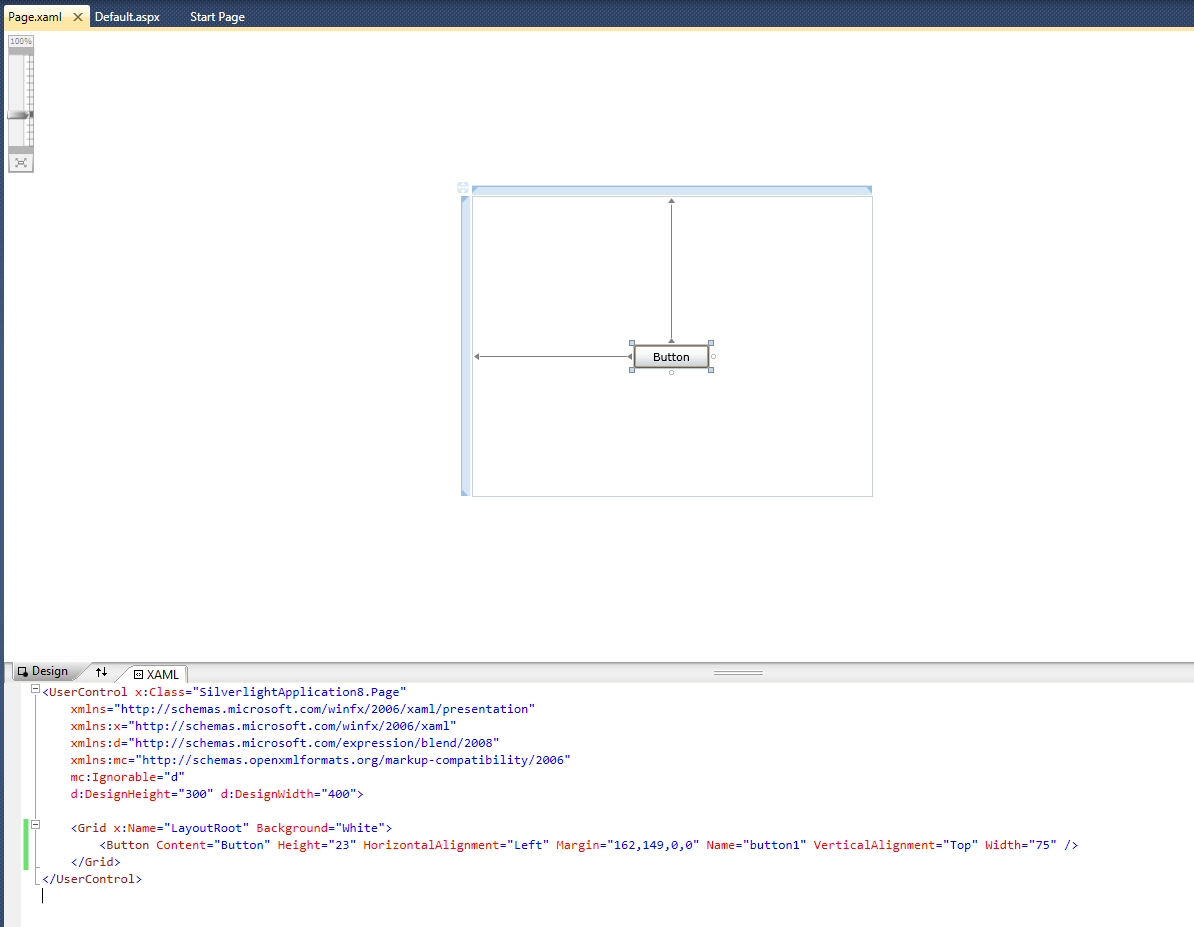Switch to the Default.aspx tab
1194x927 pixels.
pos(127,17)
